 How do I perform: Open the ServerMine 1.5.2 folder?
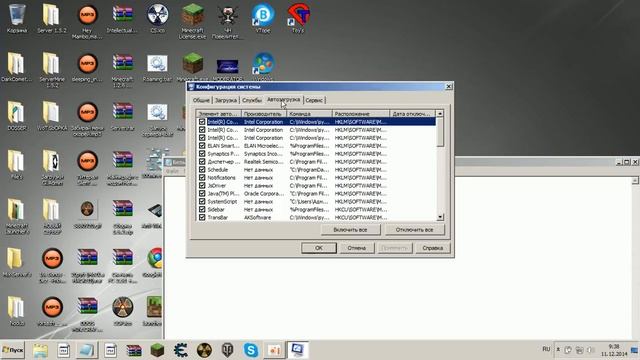(51, 70)
